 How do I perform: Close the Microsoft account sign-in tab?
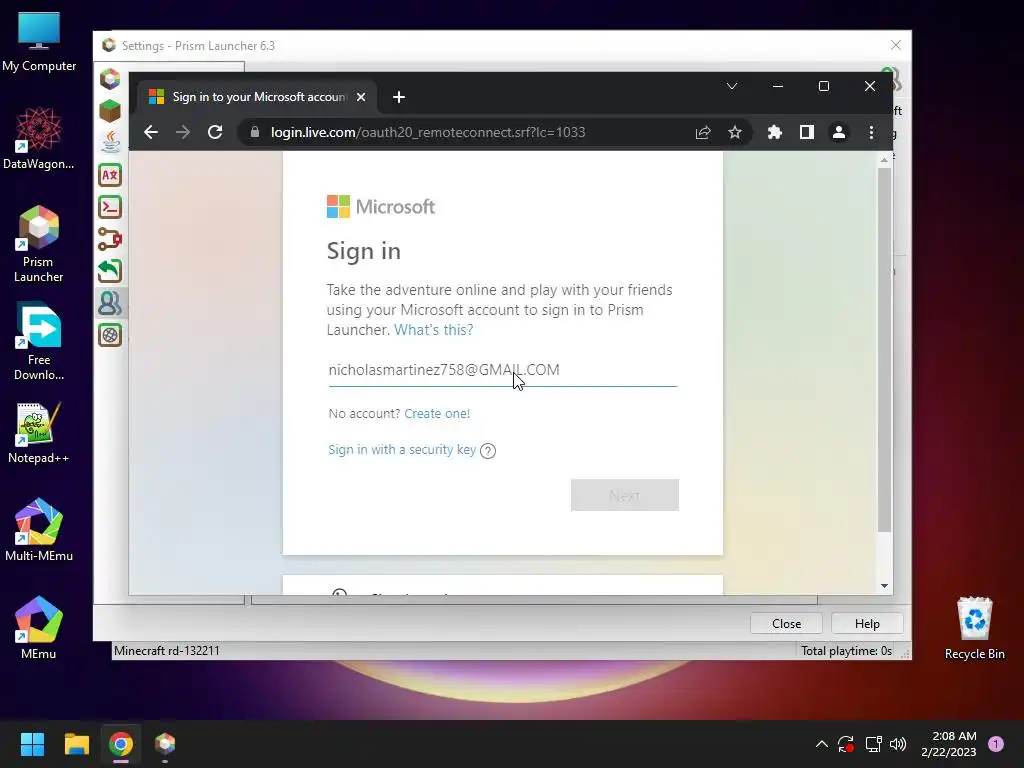(x=361, y=97)
